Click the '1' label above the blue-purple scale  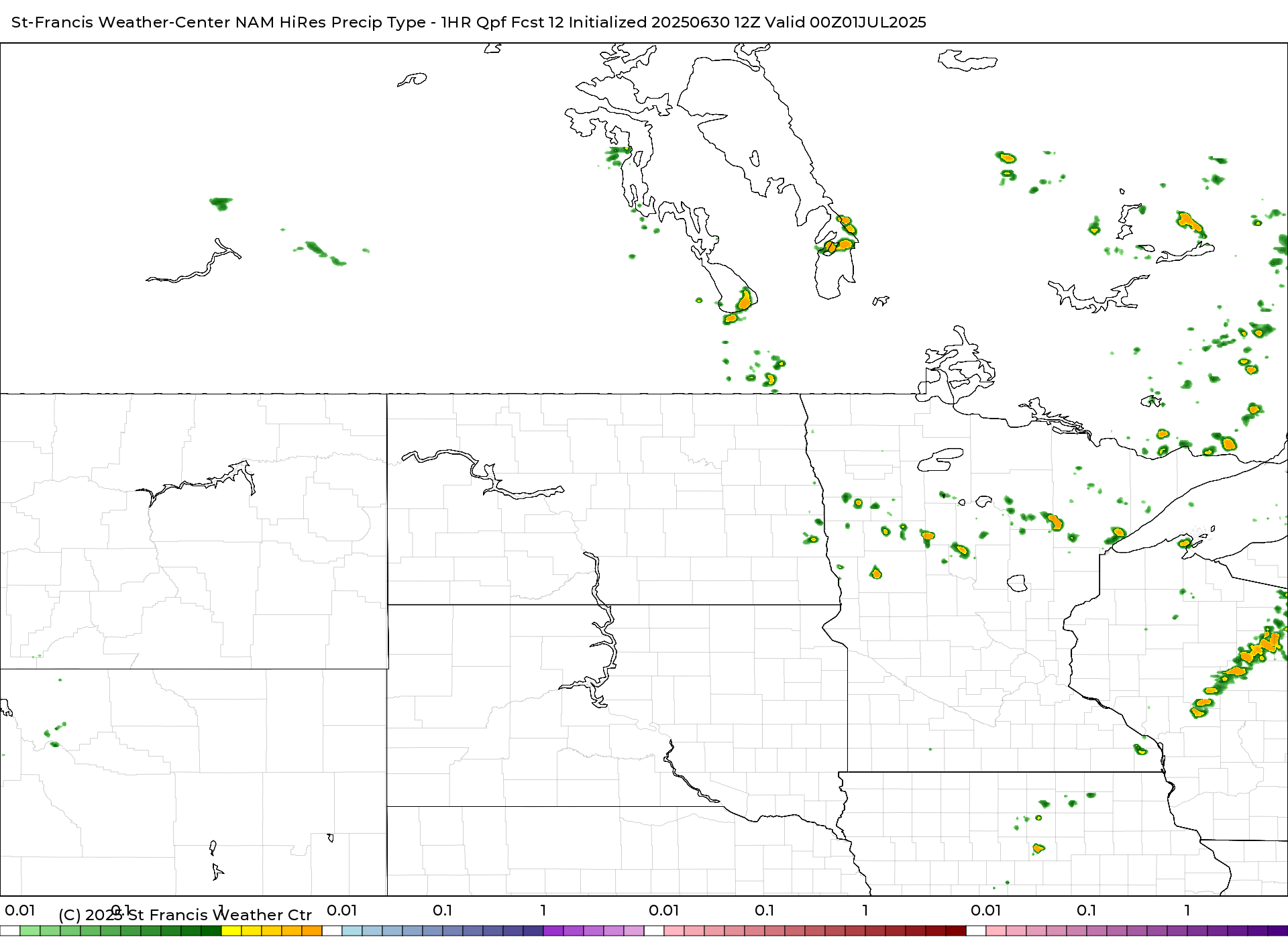[543, 910]
